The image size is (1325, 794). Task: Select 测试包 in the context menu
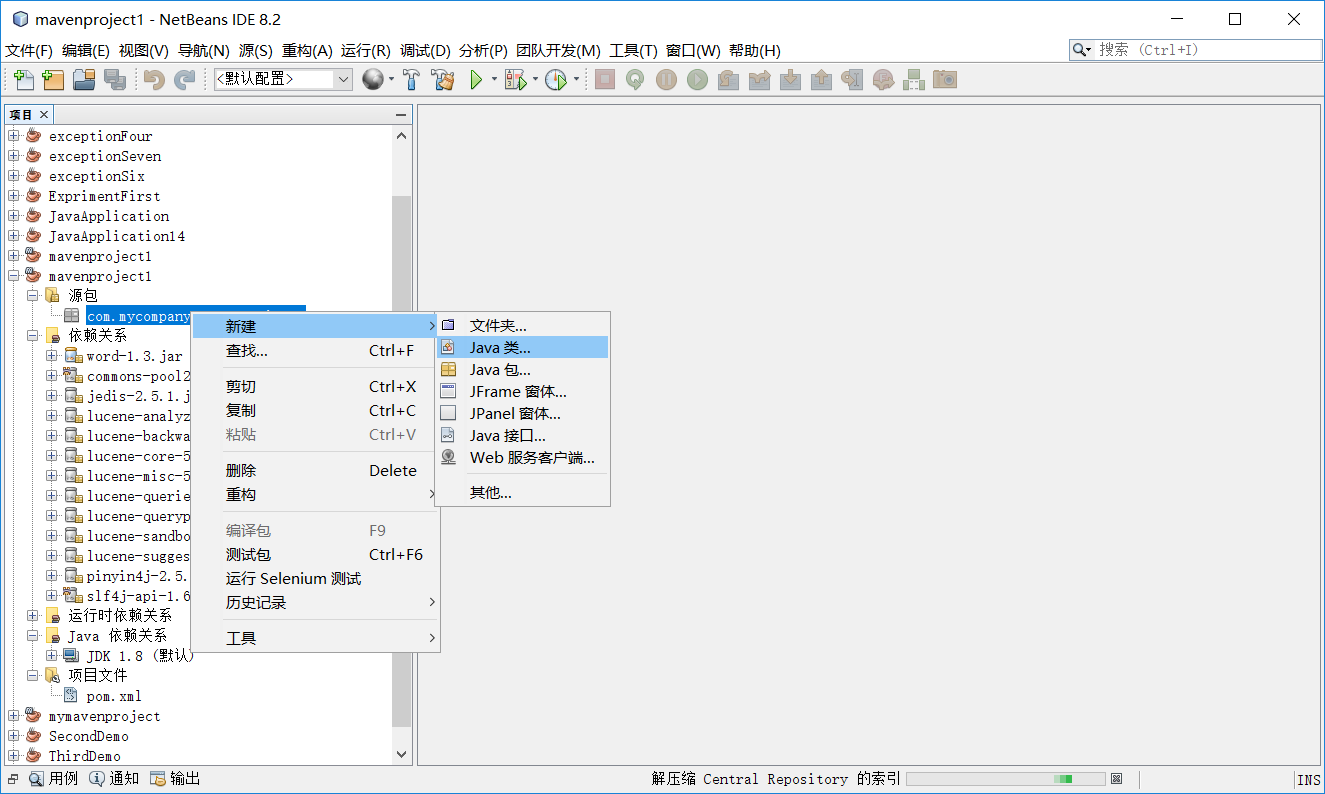315,555
